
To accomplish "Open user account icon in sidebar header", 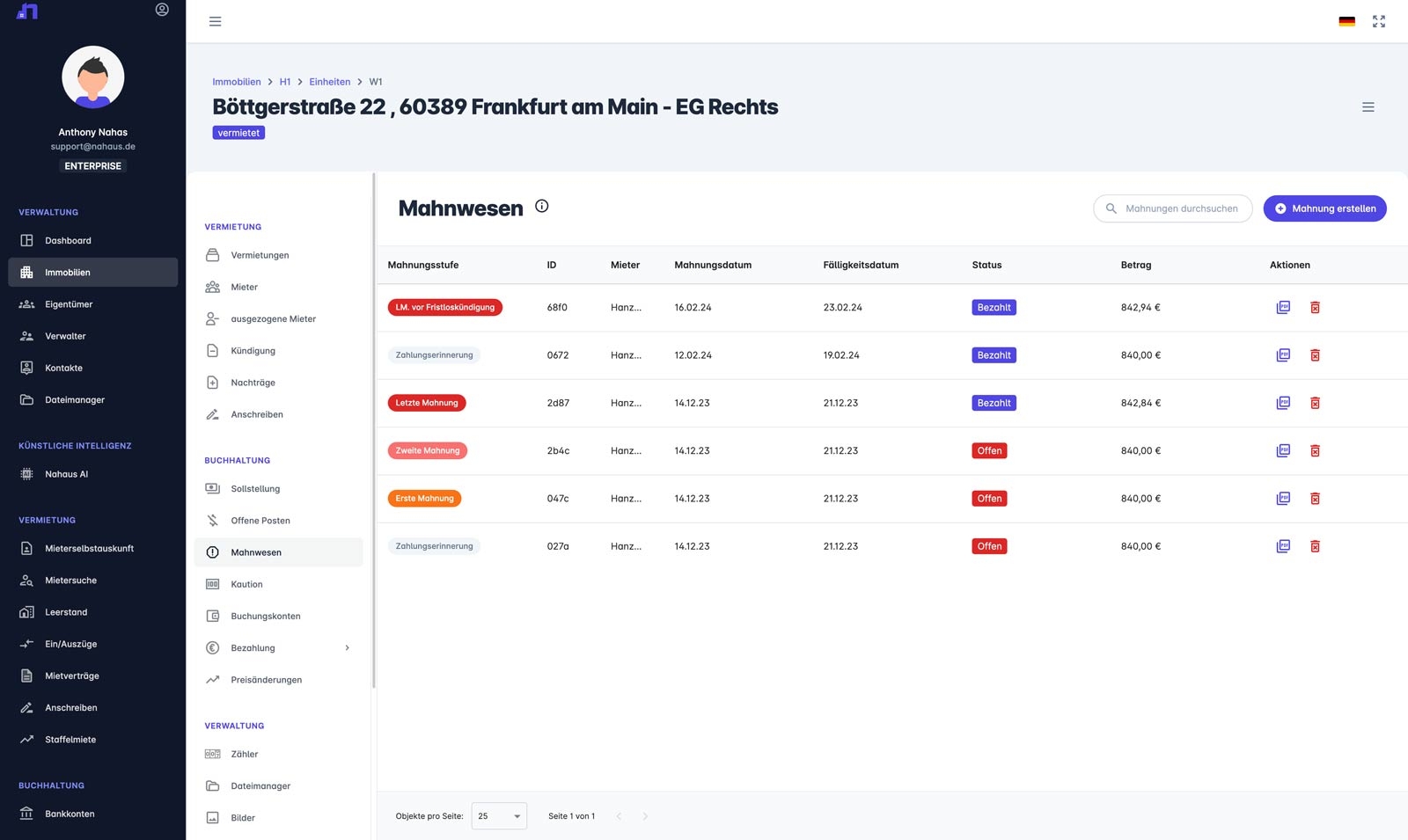I will pos(162,10).
